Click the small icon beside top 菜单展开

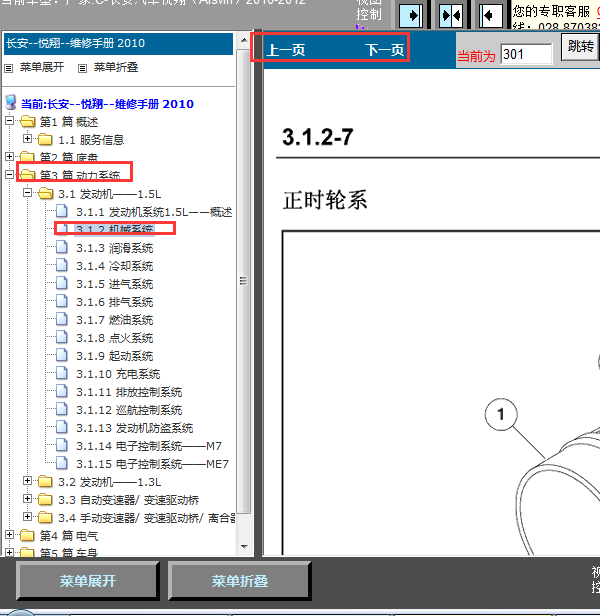point(9,68)
